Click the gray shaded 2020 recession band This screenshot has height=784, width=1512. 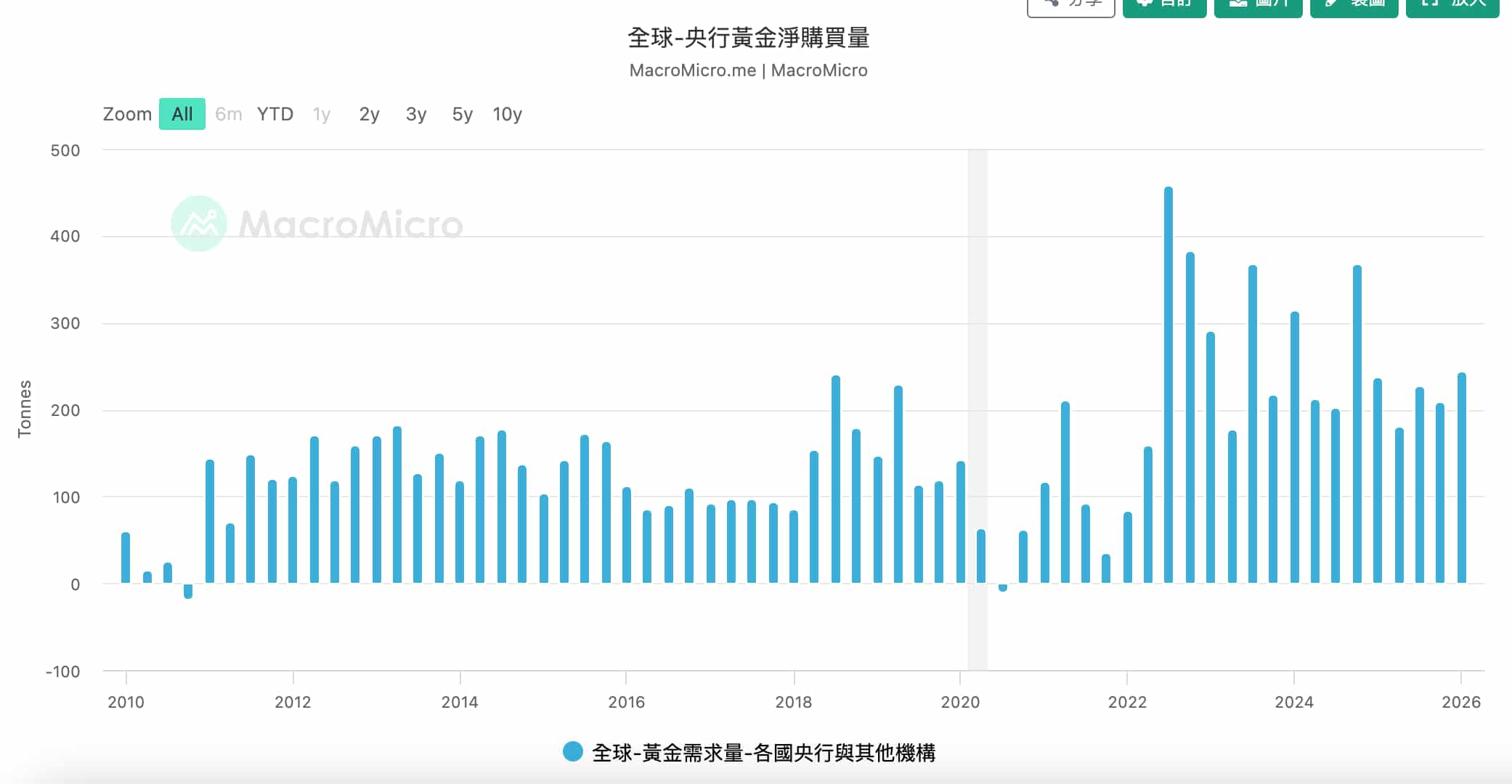pyautogui.click(x=977, y=410)
